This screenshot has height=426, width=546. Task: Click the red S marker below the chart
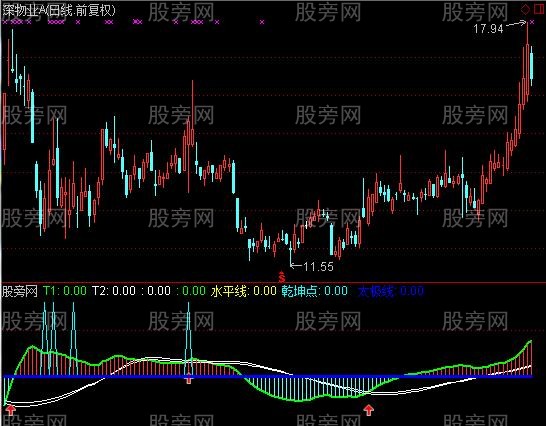pyautogui.click(x=282, y=277)
